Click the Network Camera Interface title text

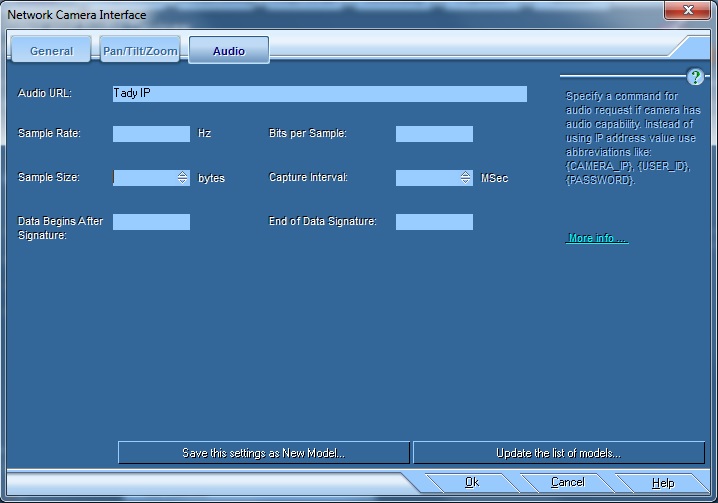tap(77, 15)
